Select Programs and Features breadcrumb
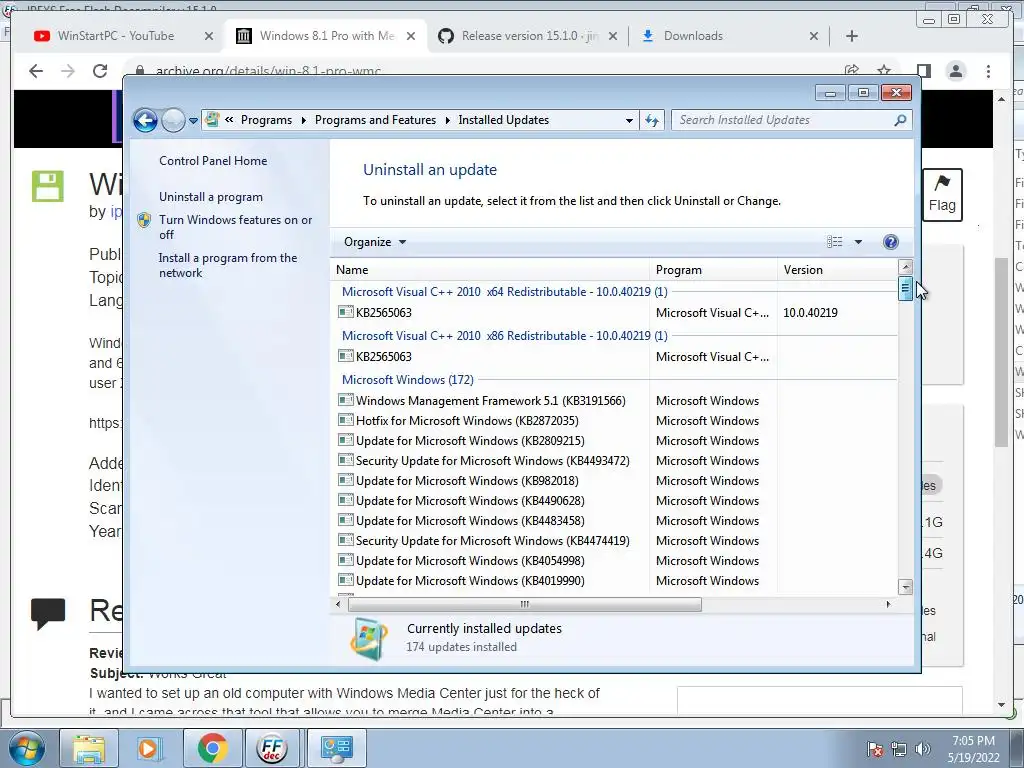1024x768 pixels. click(x=375, y=120)
